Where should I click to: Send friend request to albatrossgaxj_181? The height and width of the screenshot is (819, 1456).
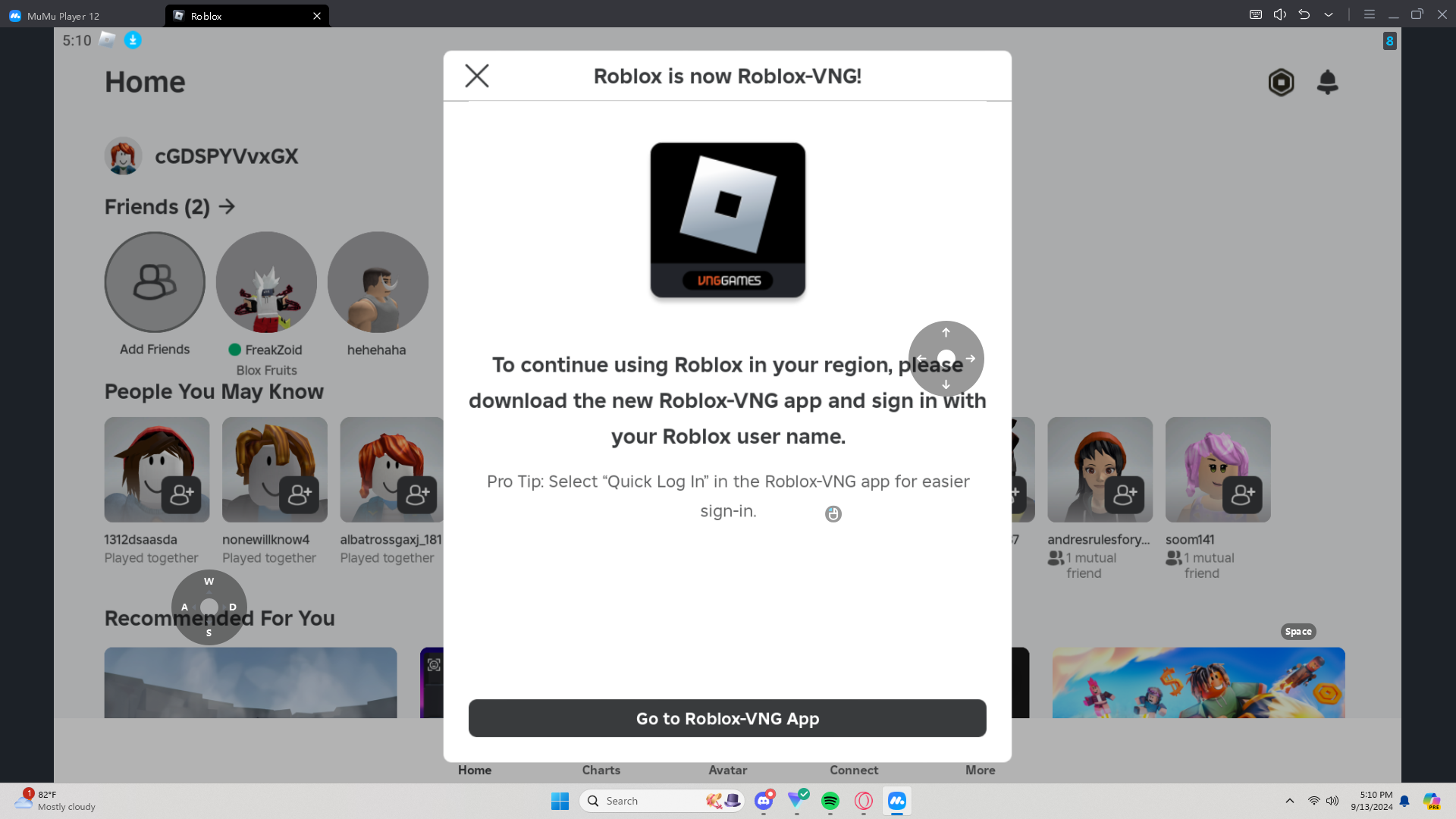pyautogui.click(x=417, y=495)
